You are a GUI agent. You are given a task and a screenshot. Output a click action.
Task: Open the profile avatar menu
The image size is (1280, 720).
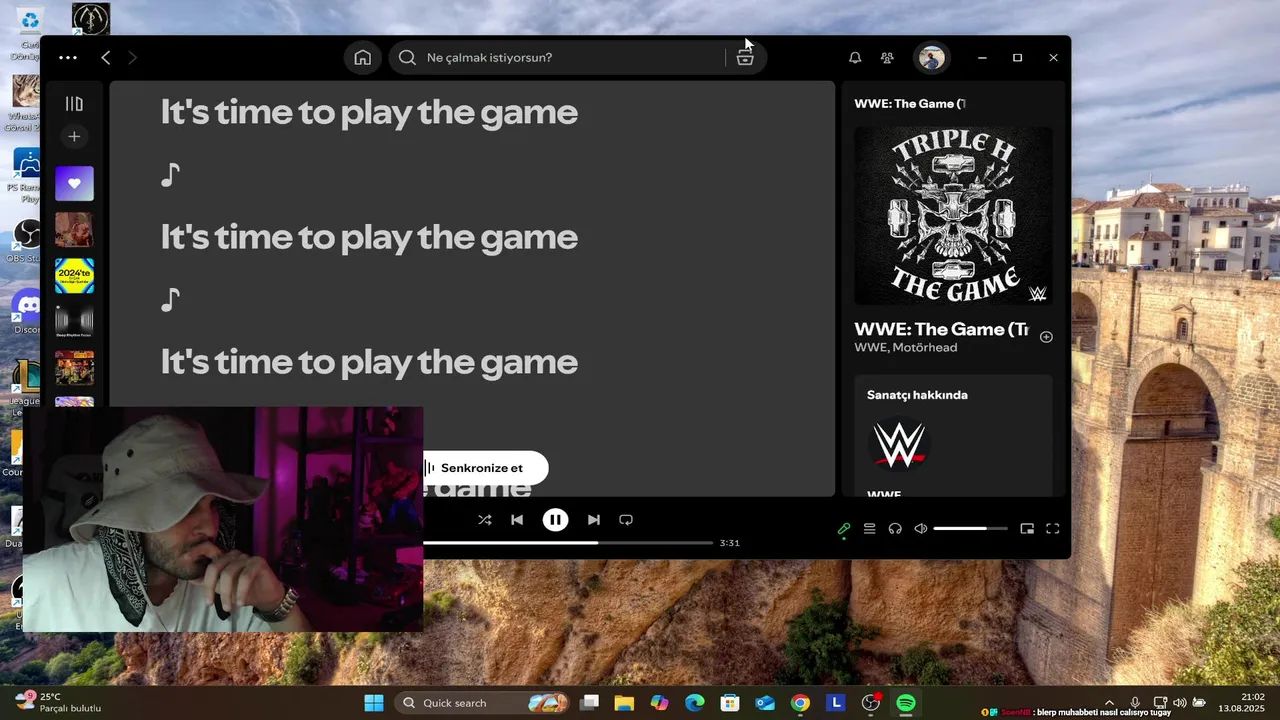pos(932,58)
